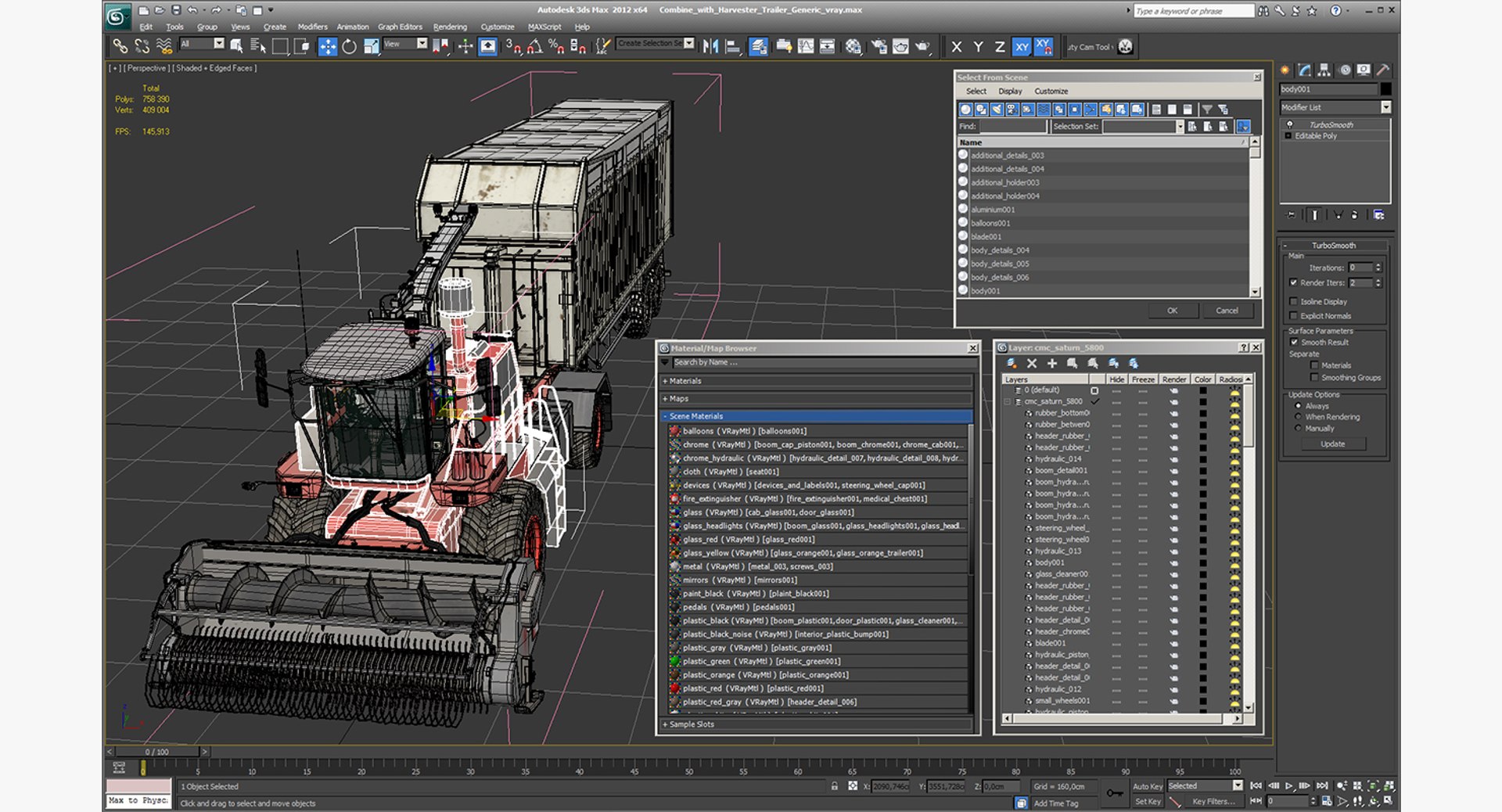The width and height of the screenshot is (1502, 812).
Task: Activate the Select and Rotate tool
Action: click(349, 46)
